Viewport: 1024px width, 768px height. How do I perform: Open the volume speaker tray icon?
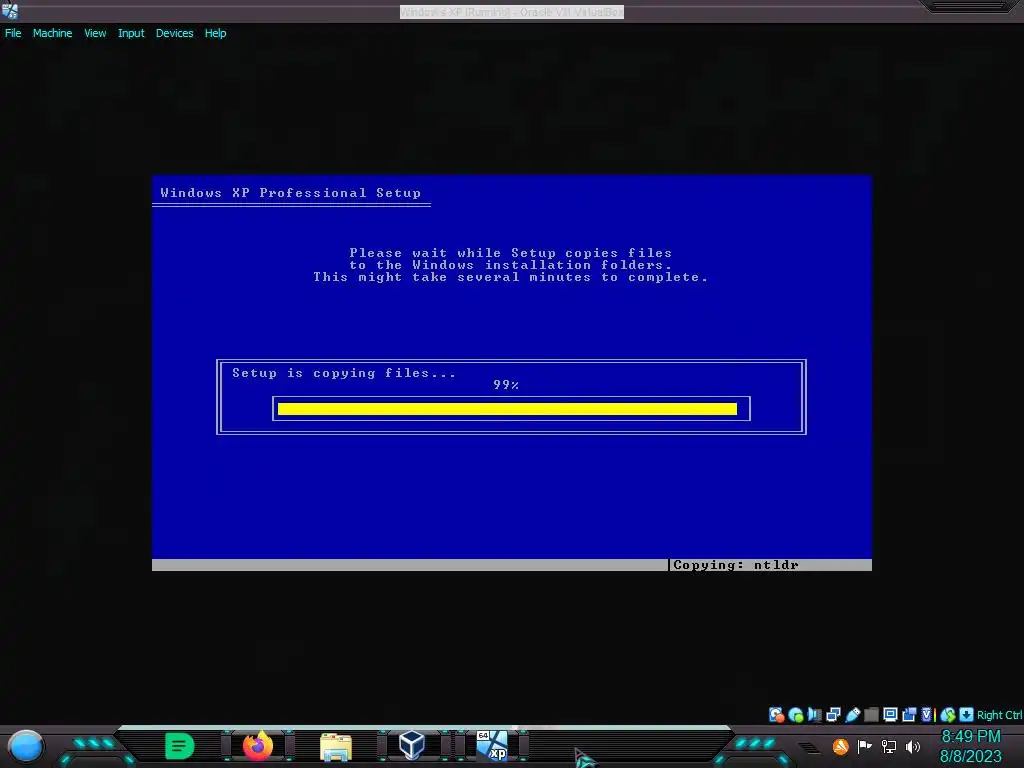[913, 746]
